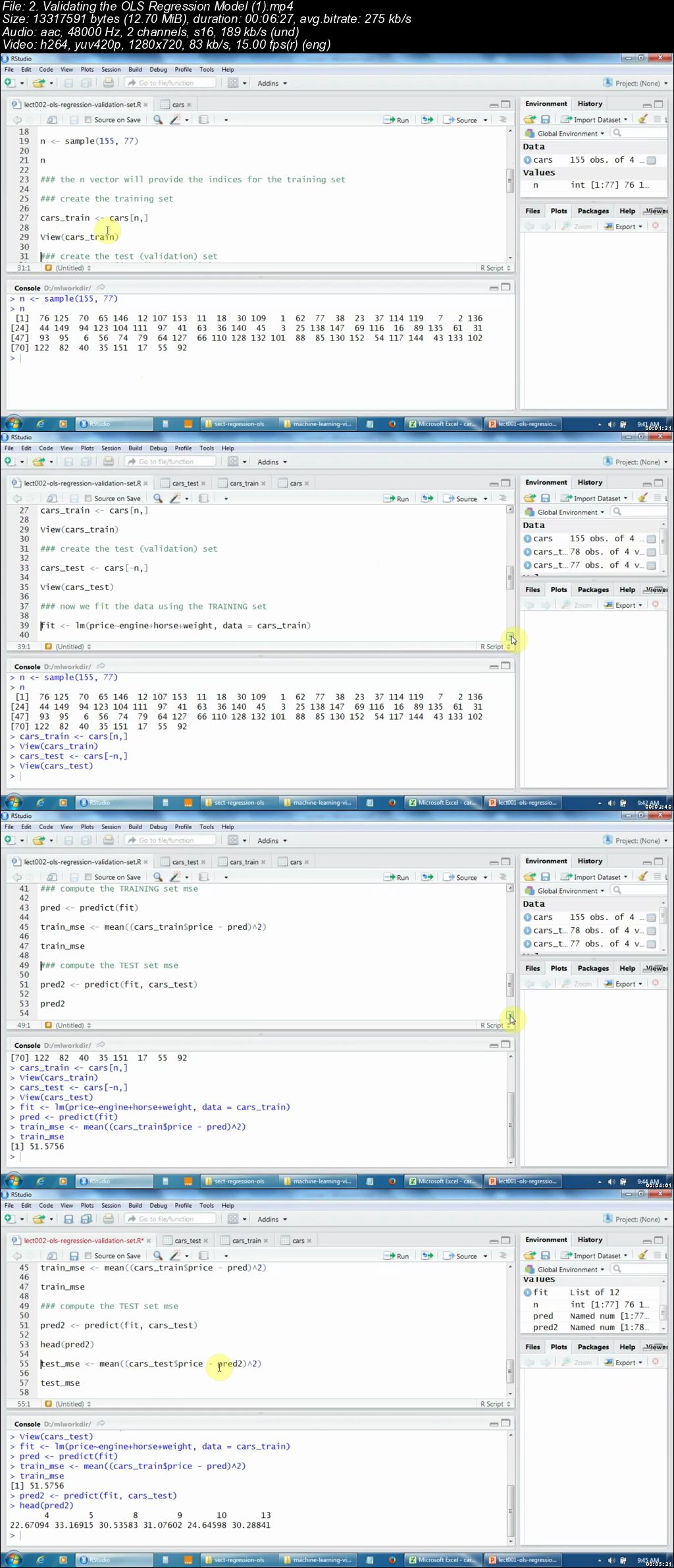
Task: Click editor Back arrow in third frame source toolbar
Action: pos(16,877)
